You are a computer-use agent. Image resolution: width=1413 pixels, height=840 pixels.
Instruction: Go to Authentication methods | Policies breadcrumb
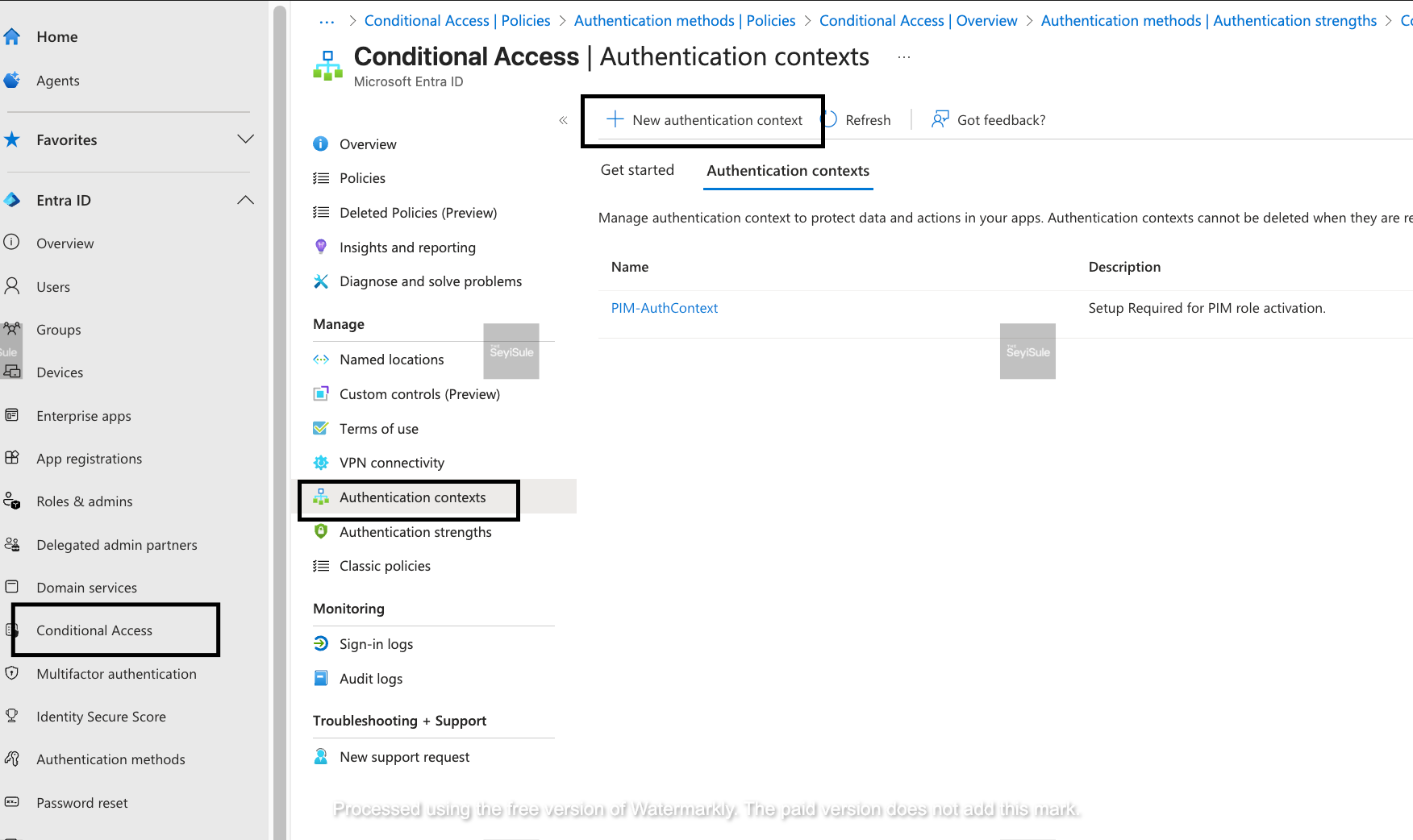(x=685, y=21)
